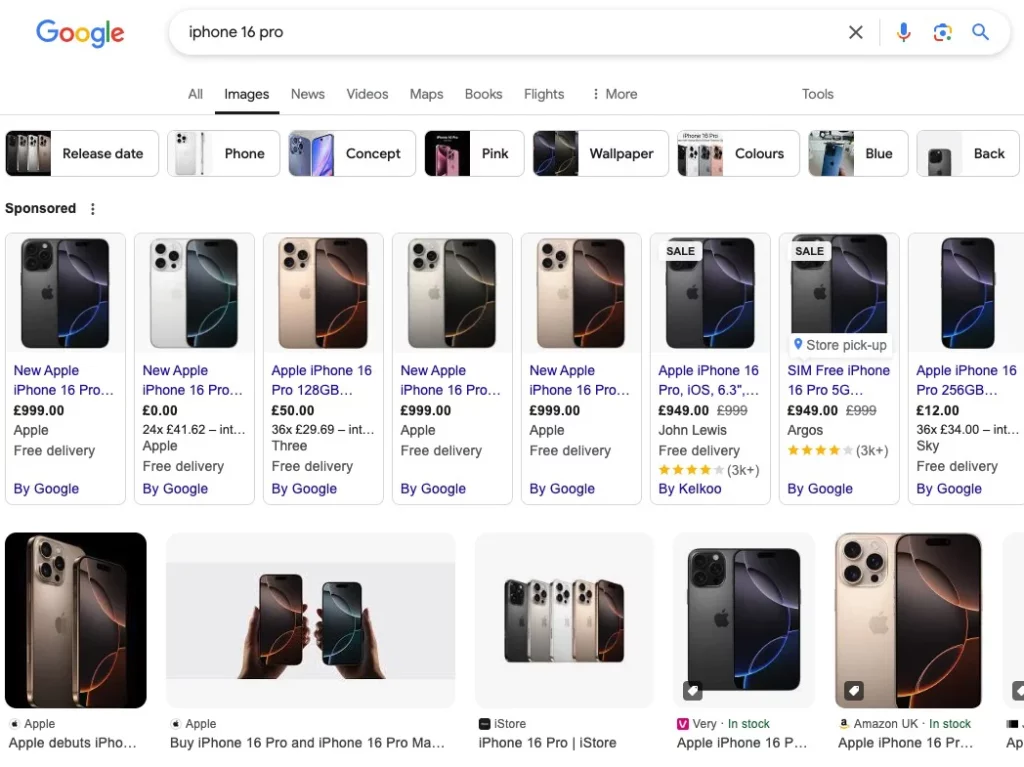Select the Wallpaper filter chip
The image size is (1024, 767).
(600, 154)
